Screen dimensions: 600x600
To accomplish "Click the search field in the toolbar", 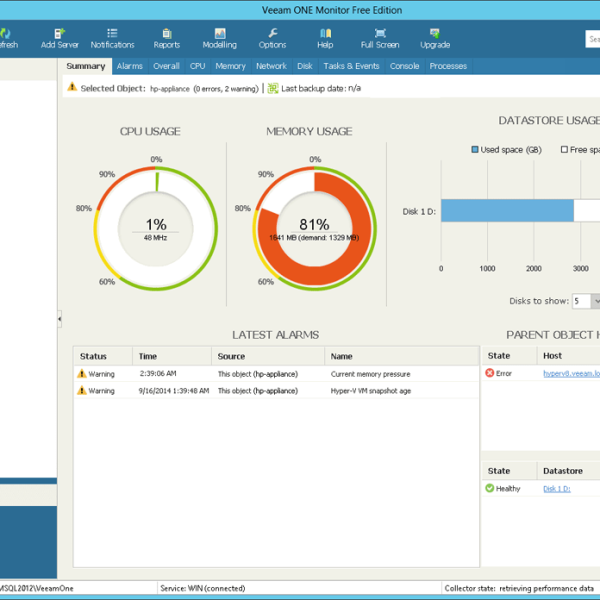I will [593, 39].
